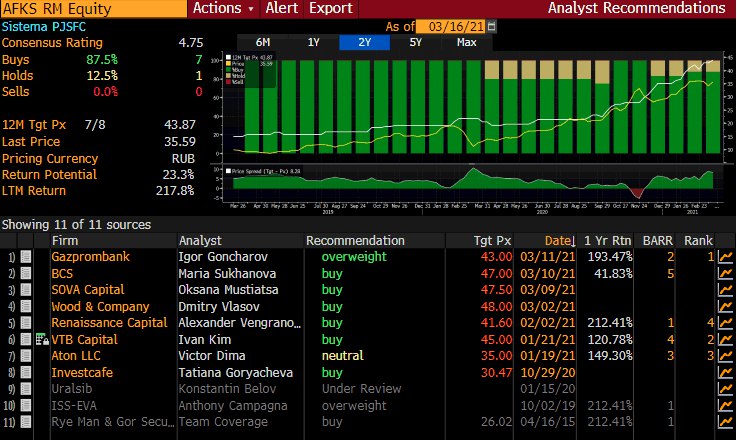737x440 pixels.
Task: Click the 12M Tgt Px white legend swatch
Action: click(x=228, y=57)
